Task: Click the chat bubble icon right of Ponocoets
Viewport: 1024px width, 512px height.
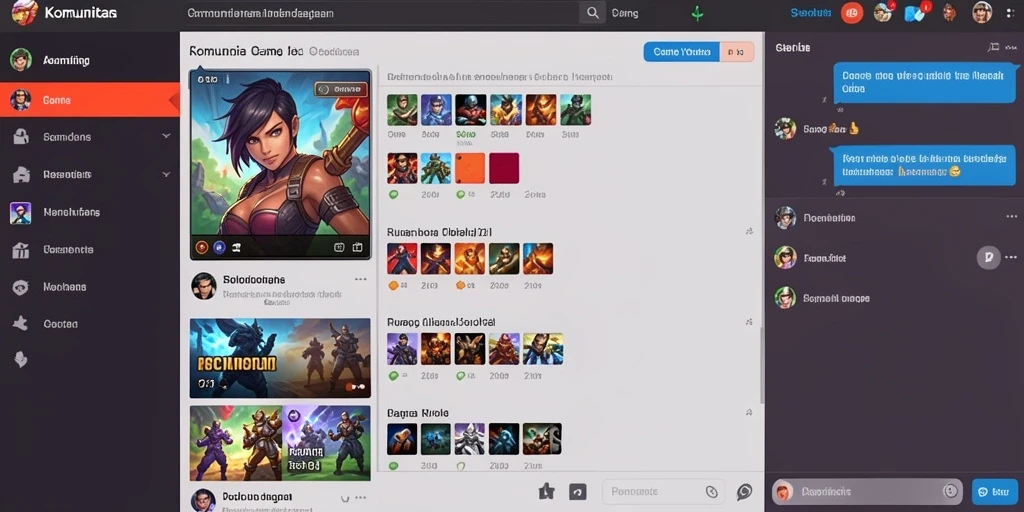Action: point(744,492)
